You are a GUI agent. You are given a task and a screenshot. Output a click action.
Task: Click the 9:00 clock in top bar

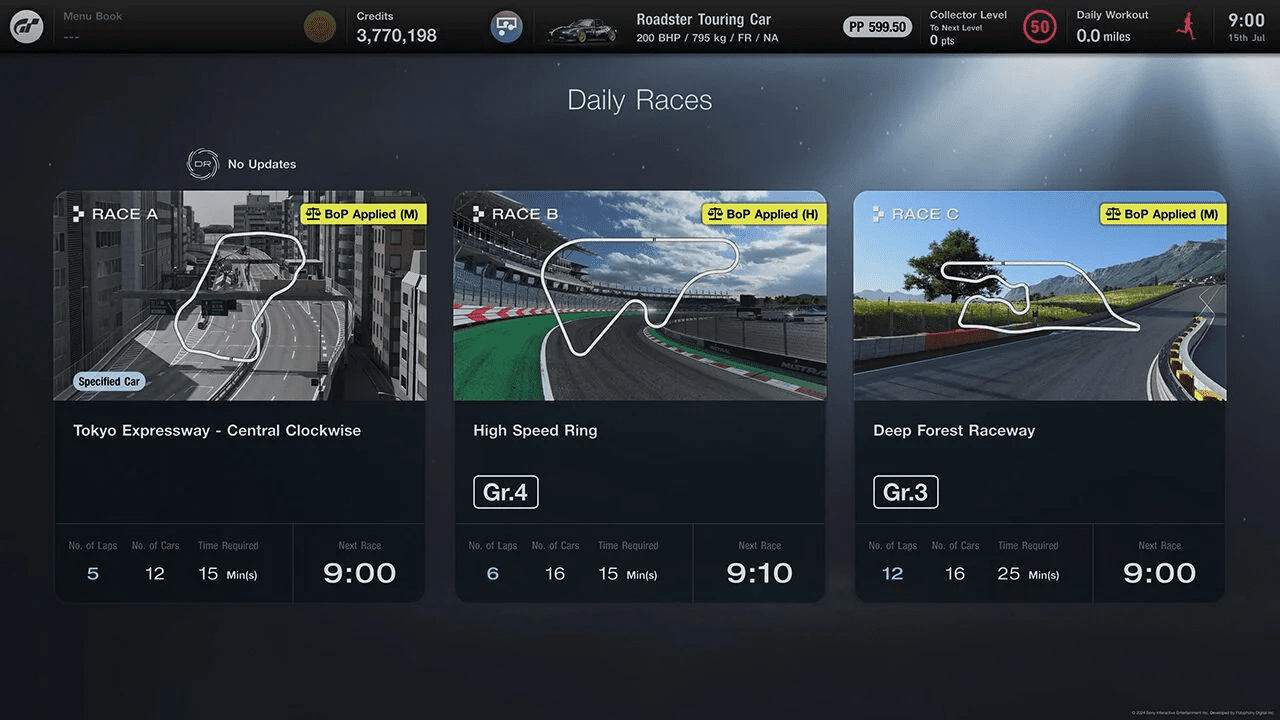click(1246, 20)
